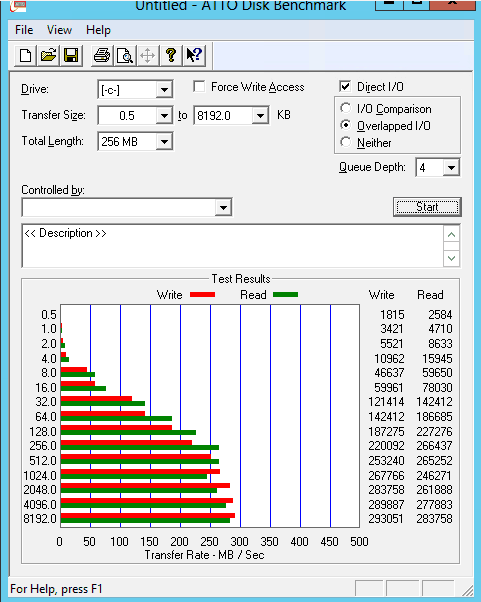Click the Print toolbar icon
Image resolution: width=481 pixels, height=602 pixels.
coord(102,56)
